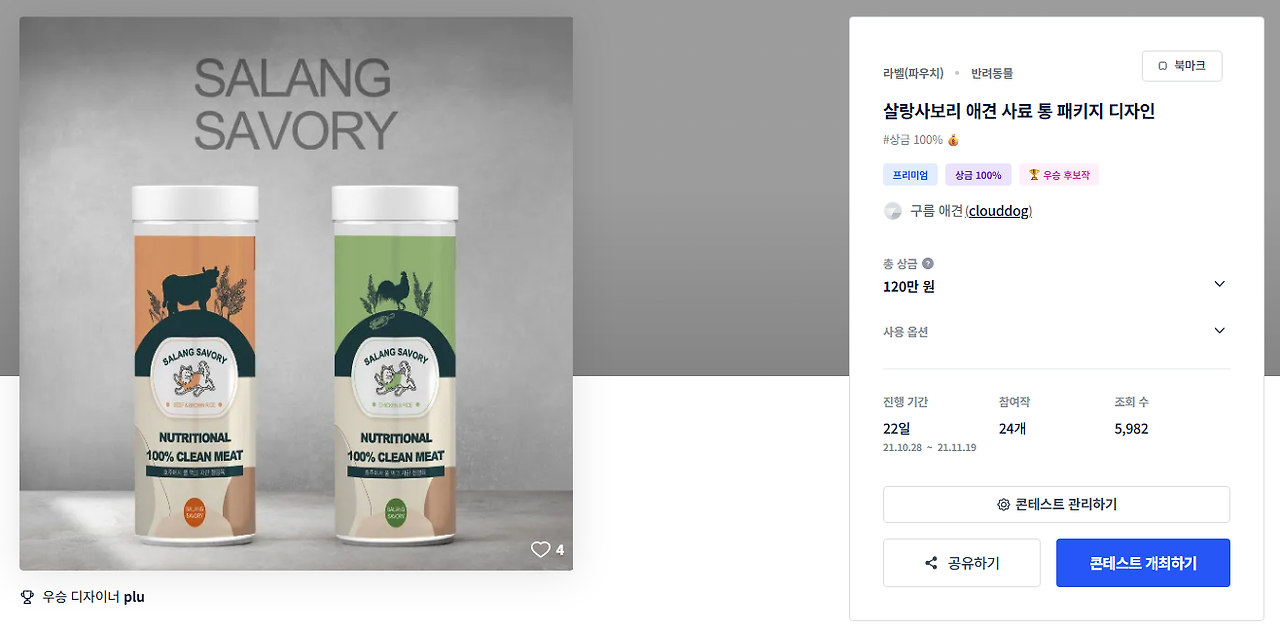Open the clouddog profile link
Image resolution: width=1280 pixels, height=628 pixels.
coord(999,211)
